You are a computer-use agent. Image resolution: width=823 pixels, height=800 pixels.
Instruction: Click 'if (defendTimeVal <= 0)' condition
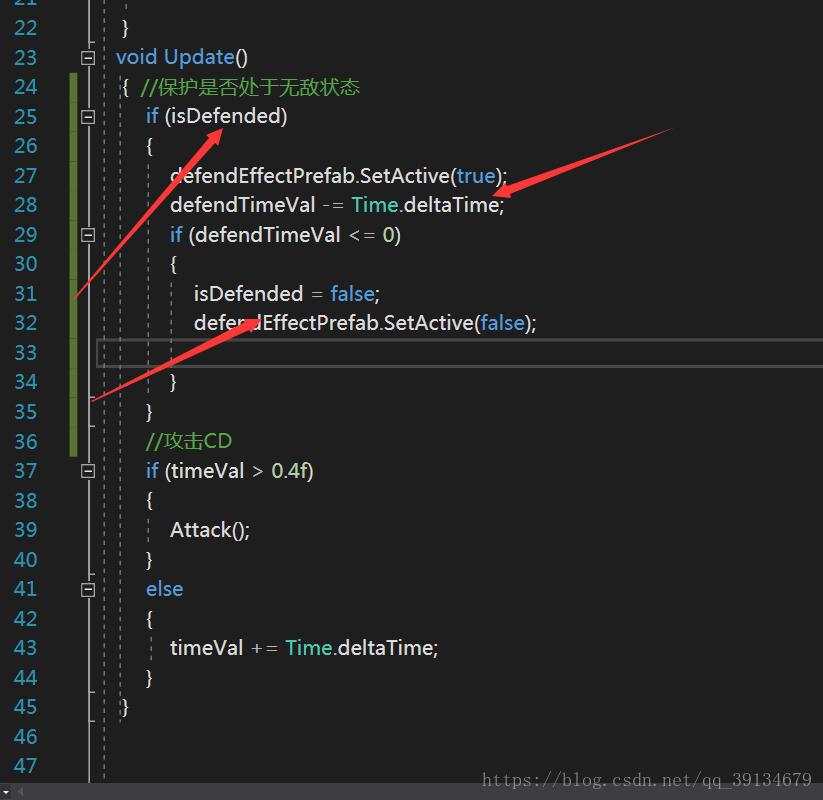click(285, 235)
